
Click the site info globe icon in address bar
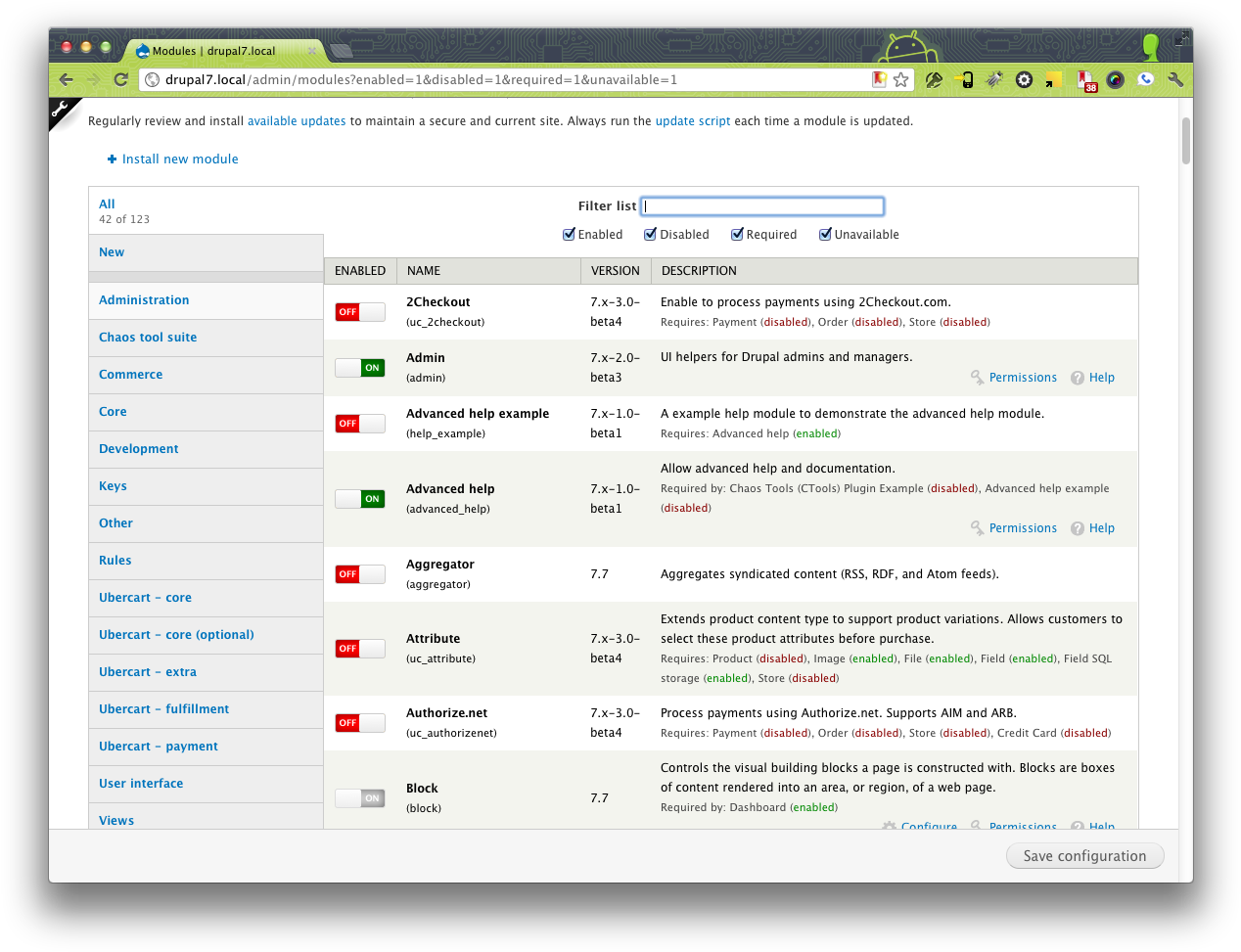point(153,80)
